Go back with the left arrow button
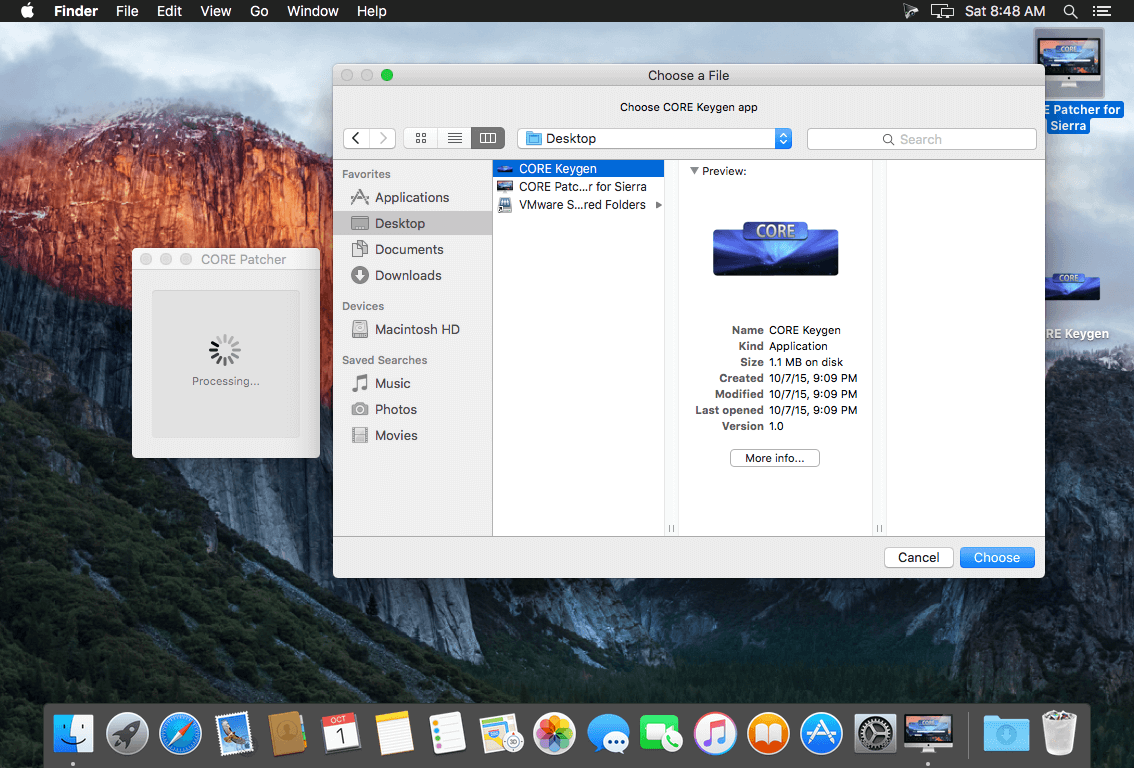This screenshot has width=1134, height=768. (356, 138)
